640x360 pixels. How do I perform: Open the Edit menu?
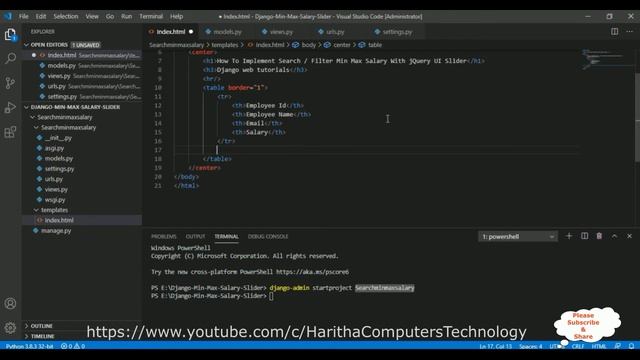point(41,16)
